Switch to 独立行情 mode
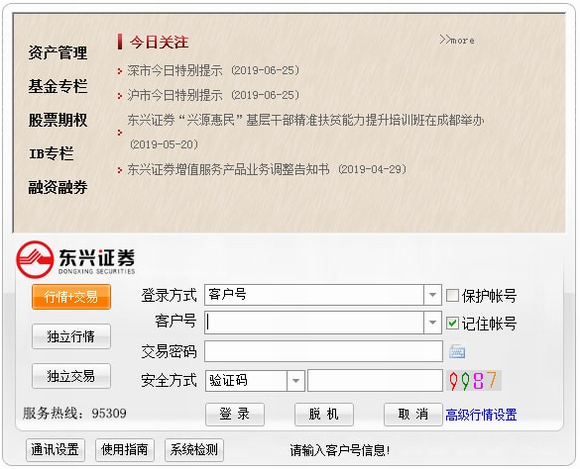This screenshot has height=469, width=580. pyautogui.click(x=71, y=336)
